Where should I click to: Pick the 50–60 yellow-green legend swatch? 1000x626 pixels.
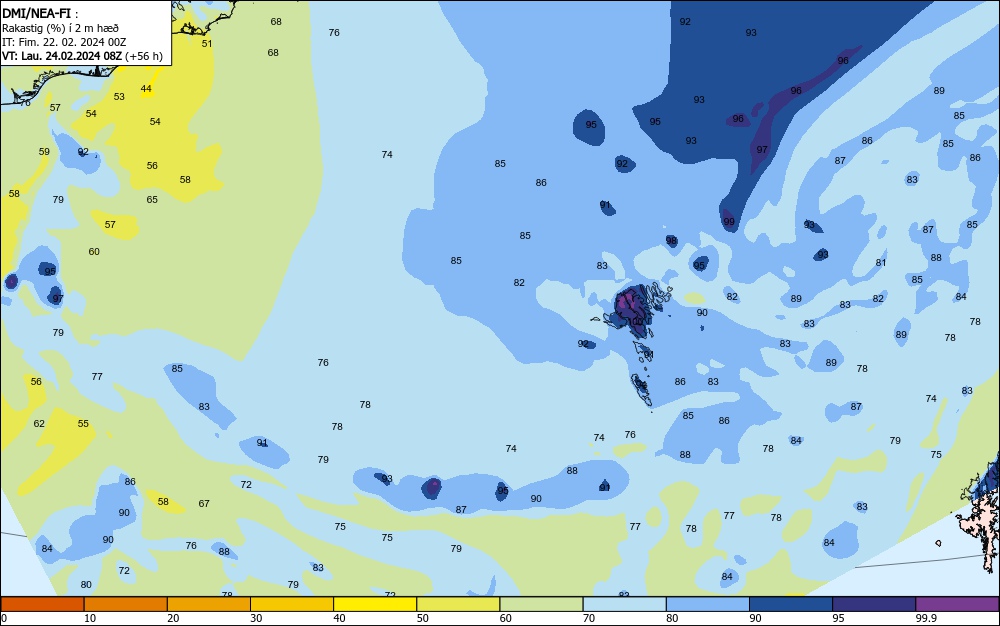458,604
